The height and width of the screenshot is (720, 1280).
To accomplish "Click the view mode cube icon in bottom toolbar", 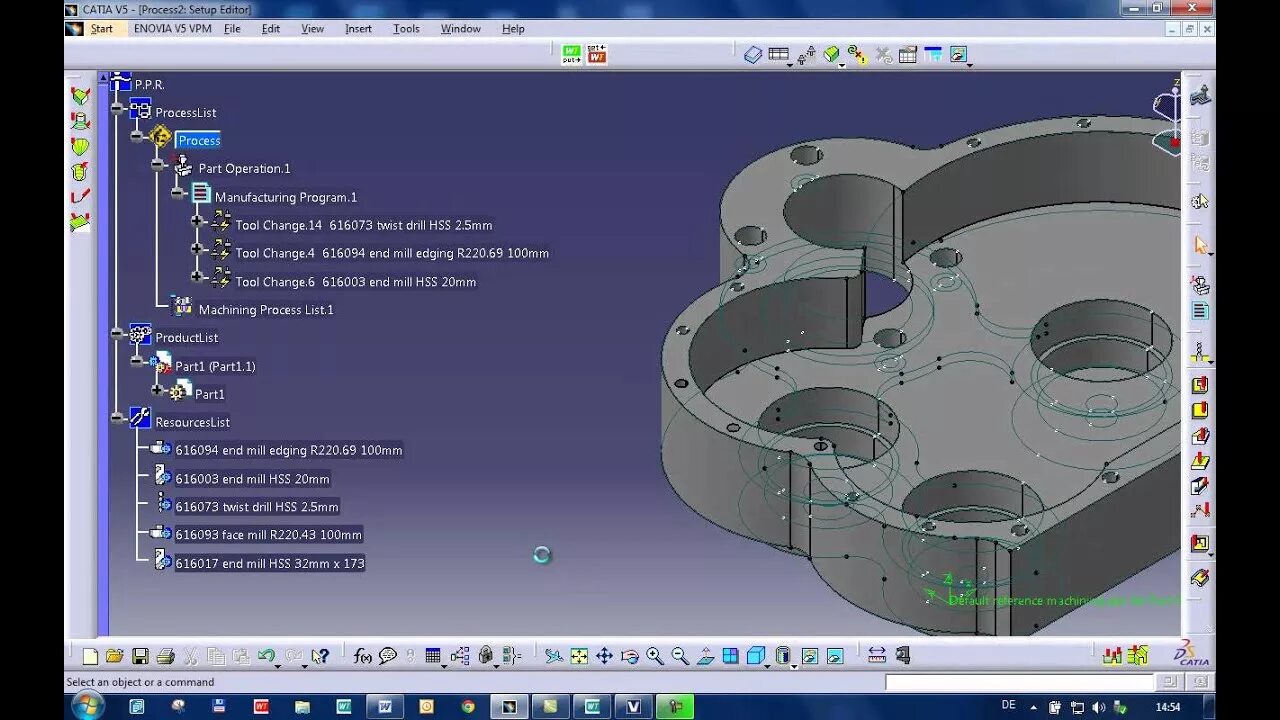I will [x=756, y=656].
